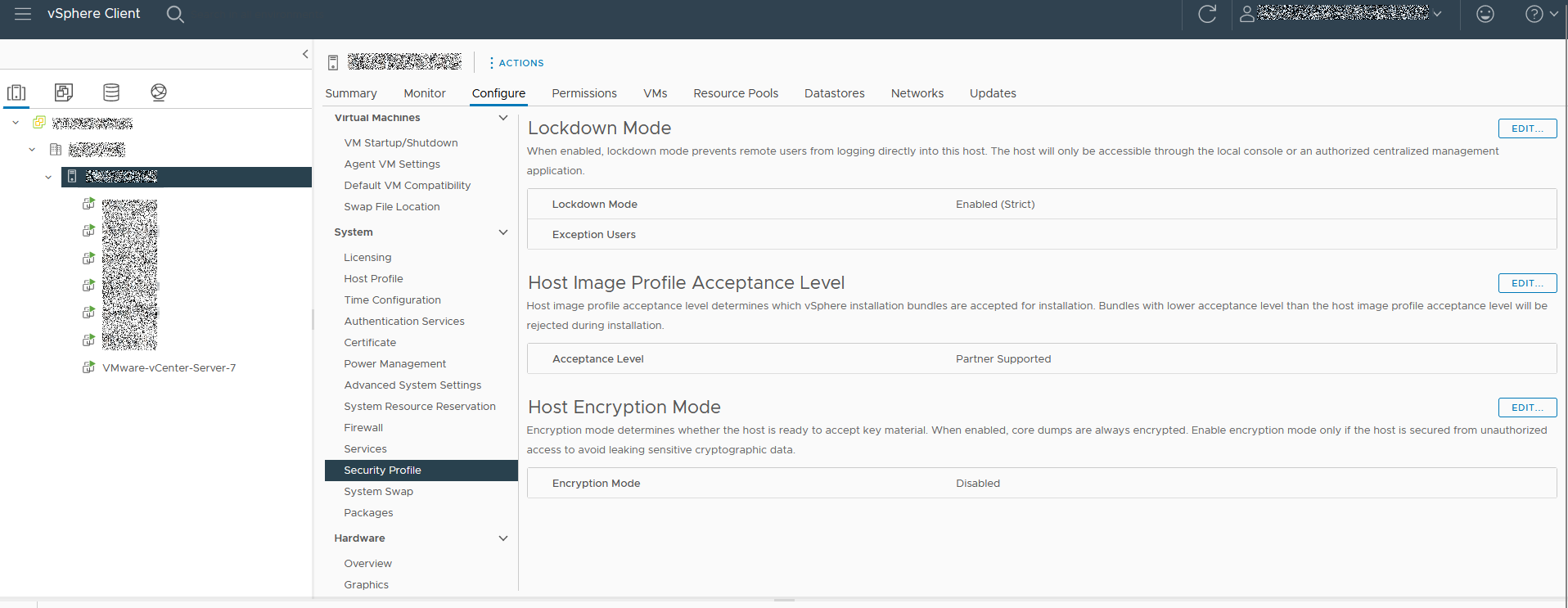Collapse the Virtual Machines settings section
This screenshot has width=1568, height=608.
click(x=502, y=118)
